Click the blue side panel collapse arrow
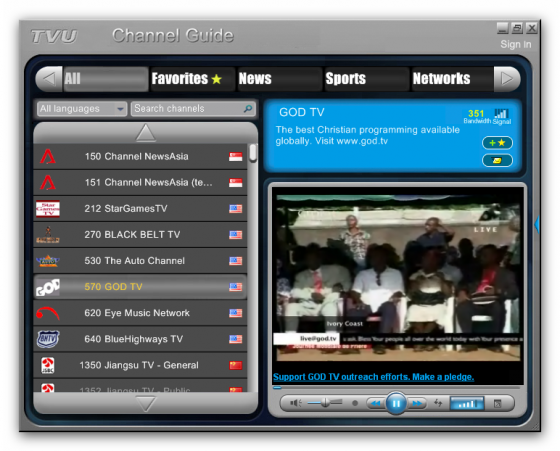This screenshot has height=451, width=560. [x=536, y=224]
